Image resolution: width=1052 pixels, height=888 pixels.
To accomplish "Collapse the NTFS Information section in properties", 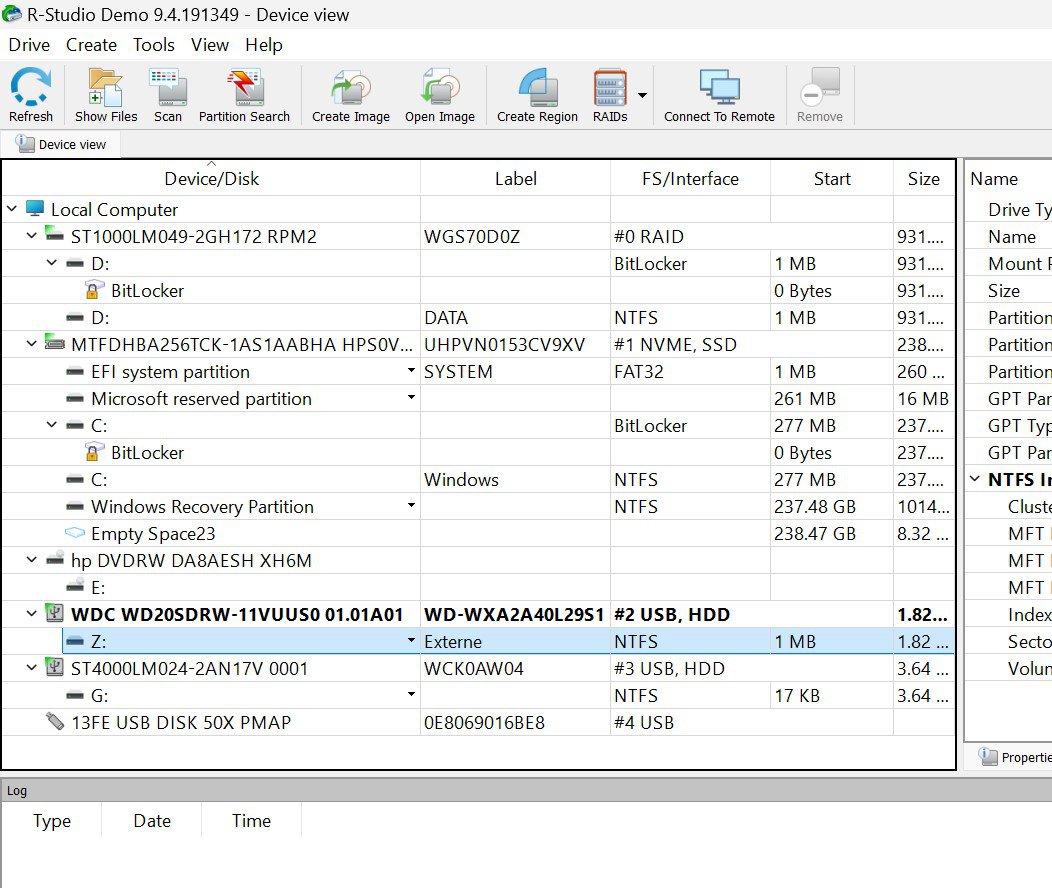I will tap(976, 480).
